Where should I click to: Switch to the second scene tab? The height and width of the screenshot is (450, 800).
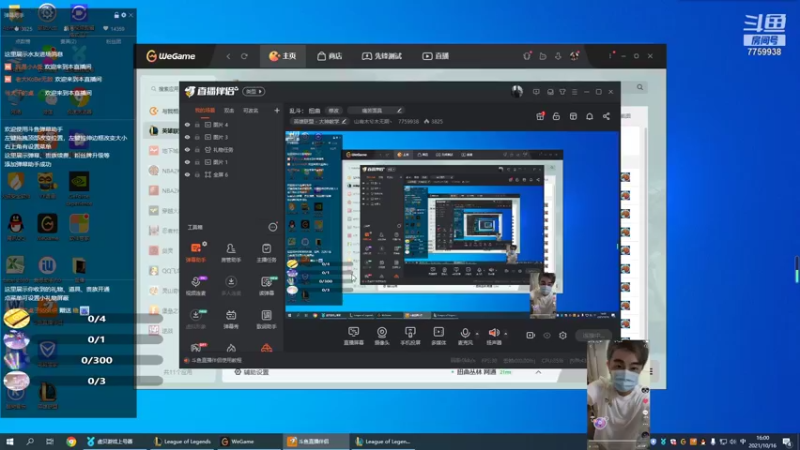click(x=229, y=110)
